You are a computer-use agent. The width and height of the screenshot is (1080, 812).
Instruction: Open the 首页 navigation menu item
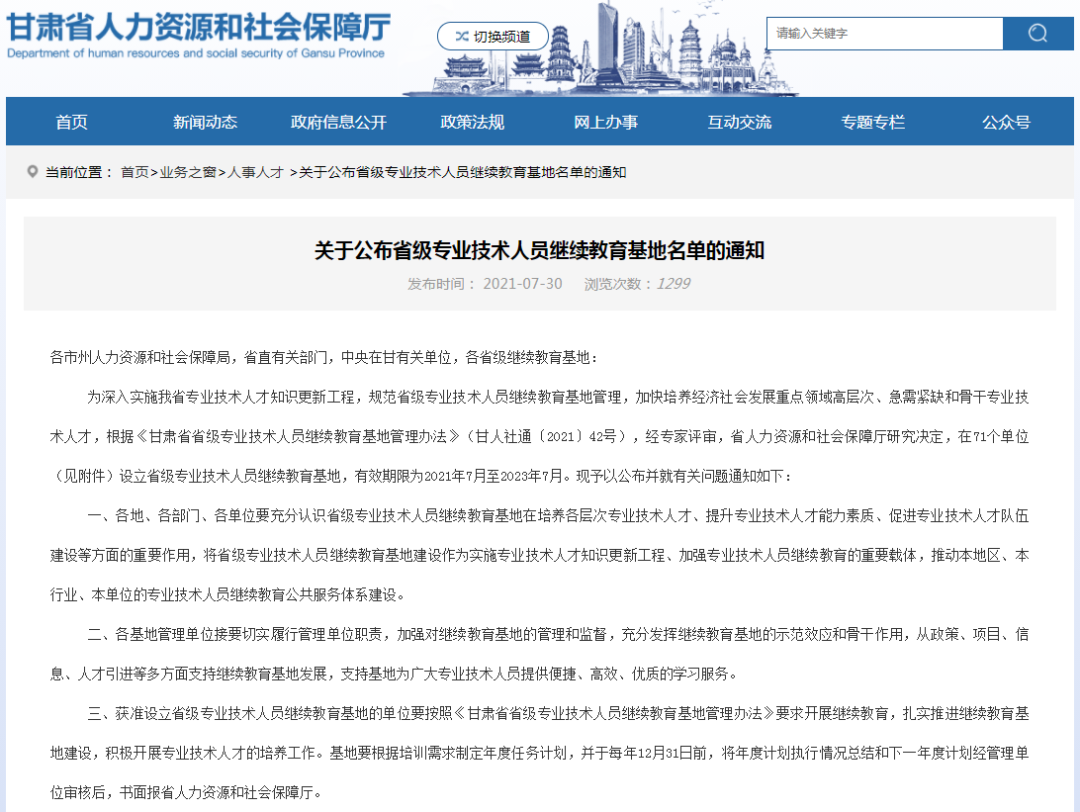tap(71, 122)
